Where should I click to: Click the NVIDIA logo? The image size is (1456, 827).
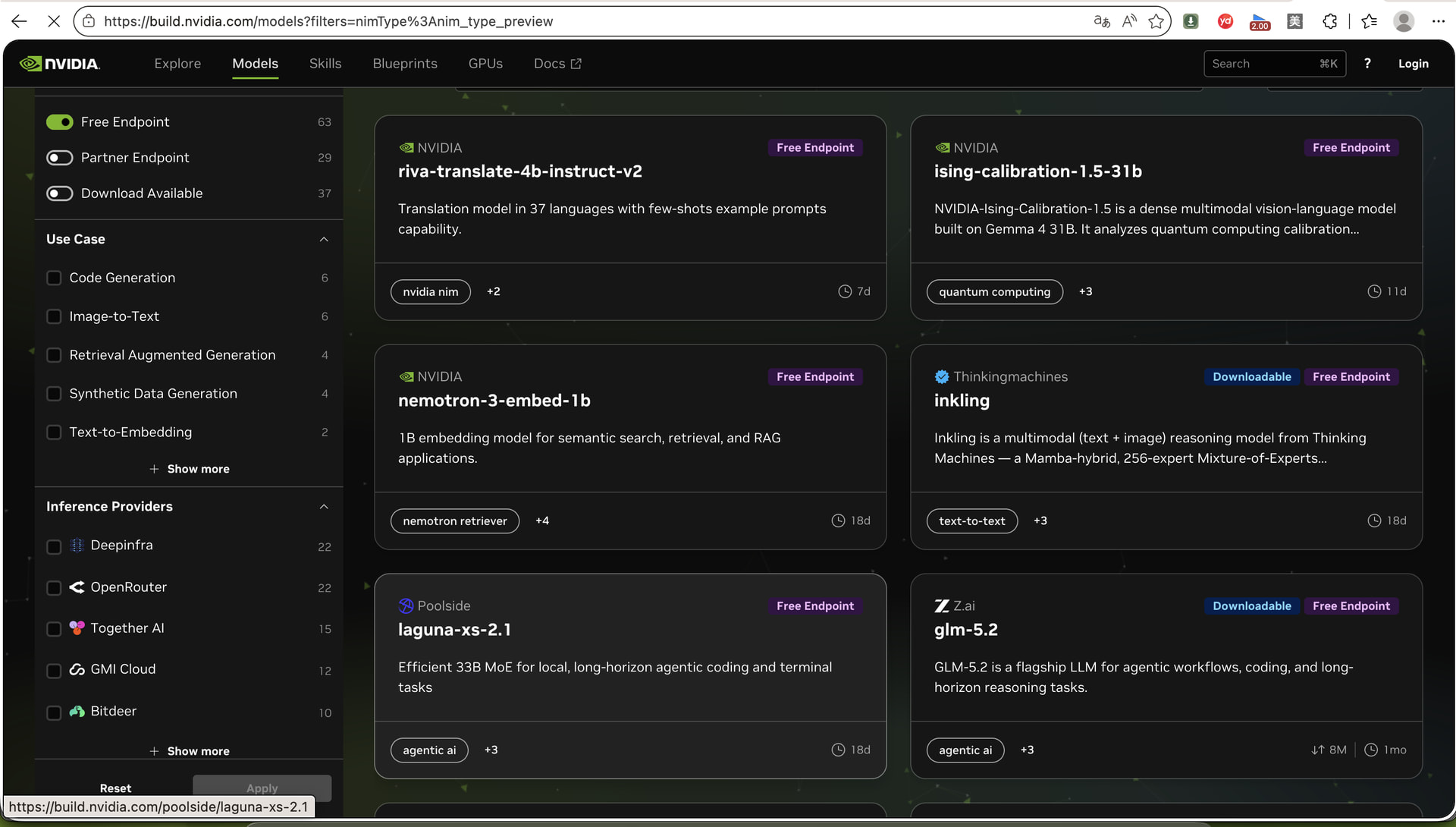coord(60,64)
